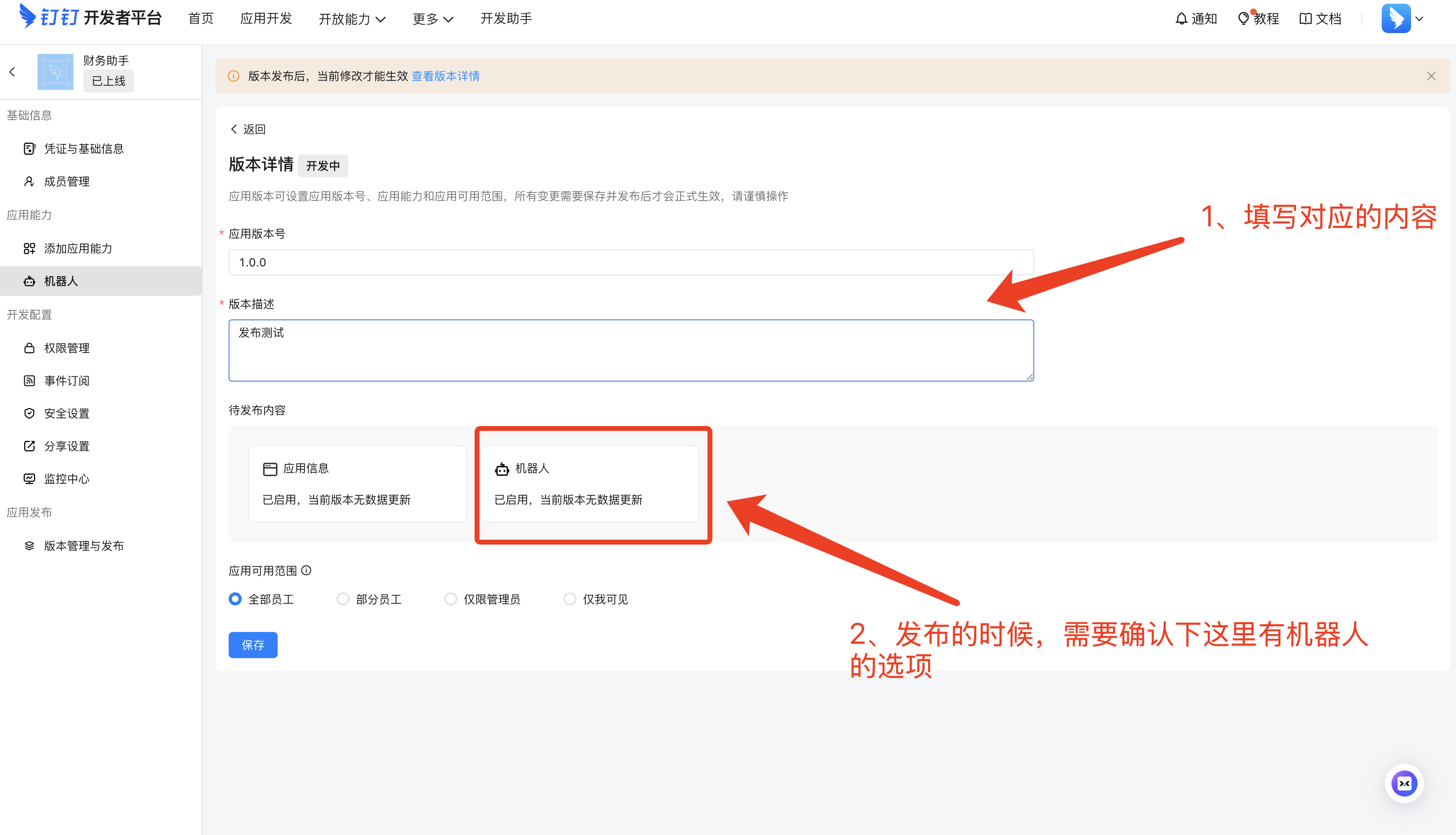Select the 部分员工 radio option
The image size is (1456, 835).
343,599
